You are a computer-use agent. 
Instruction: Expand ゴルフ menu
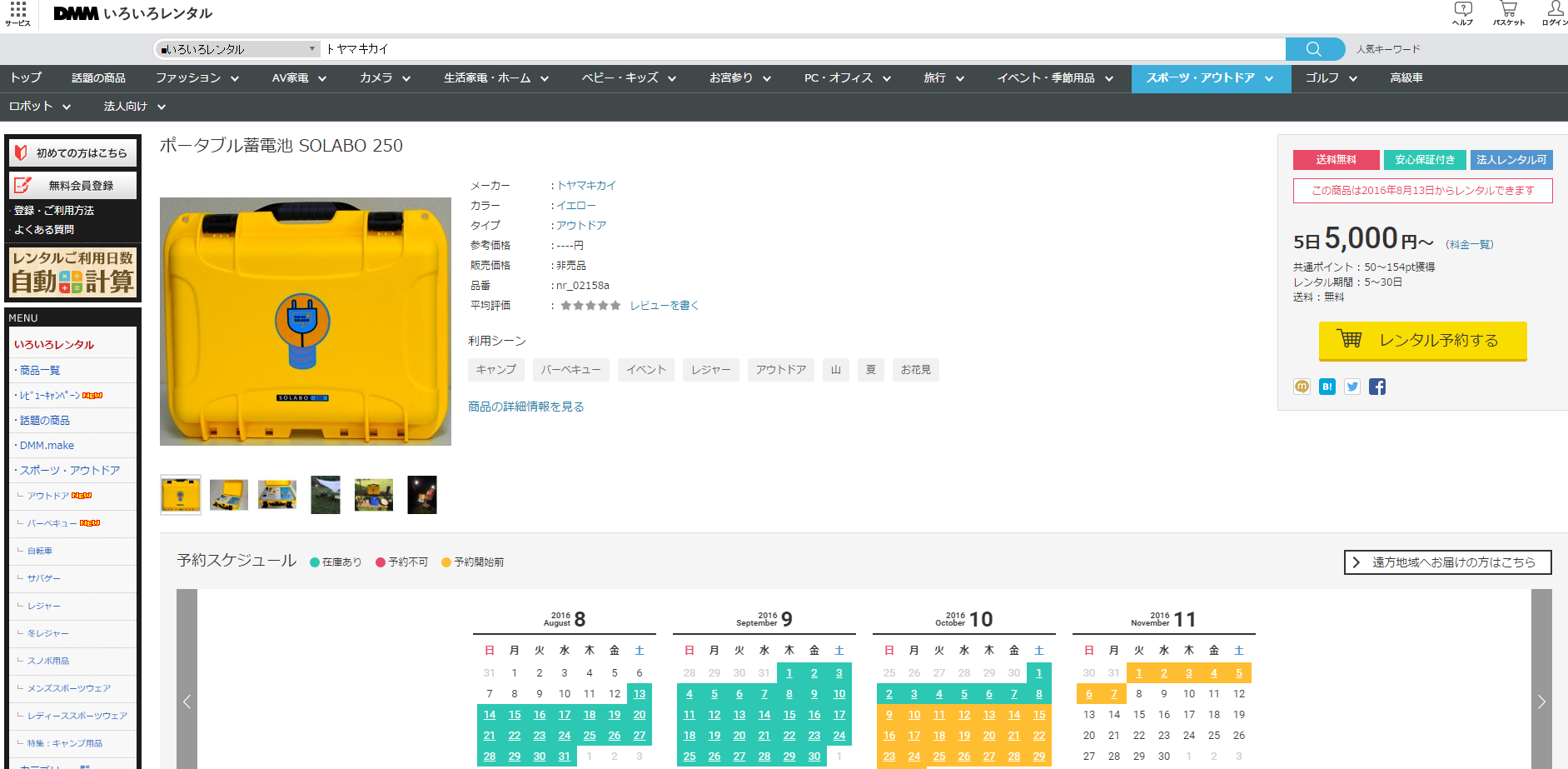[1332, 78]
